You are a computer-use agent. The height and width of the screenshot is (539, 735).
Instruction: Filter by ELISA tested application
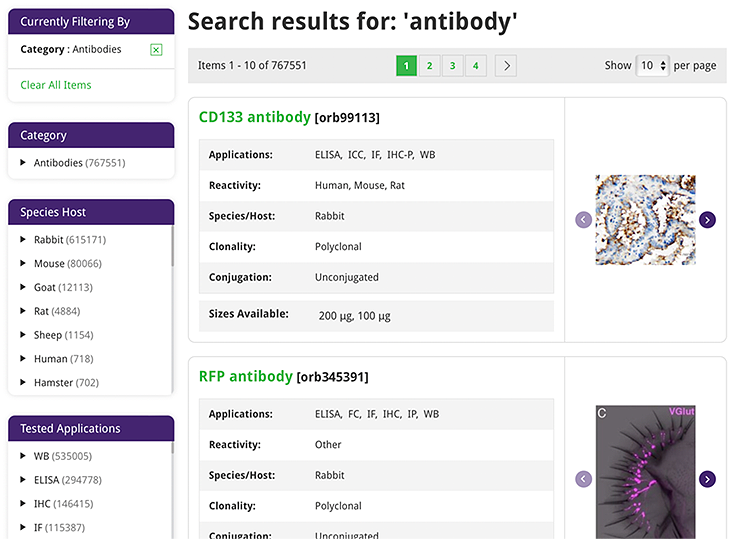tap(47, 480)
